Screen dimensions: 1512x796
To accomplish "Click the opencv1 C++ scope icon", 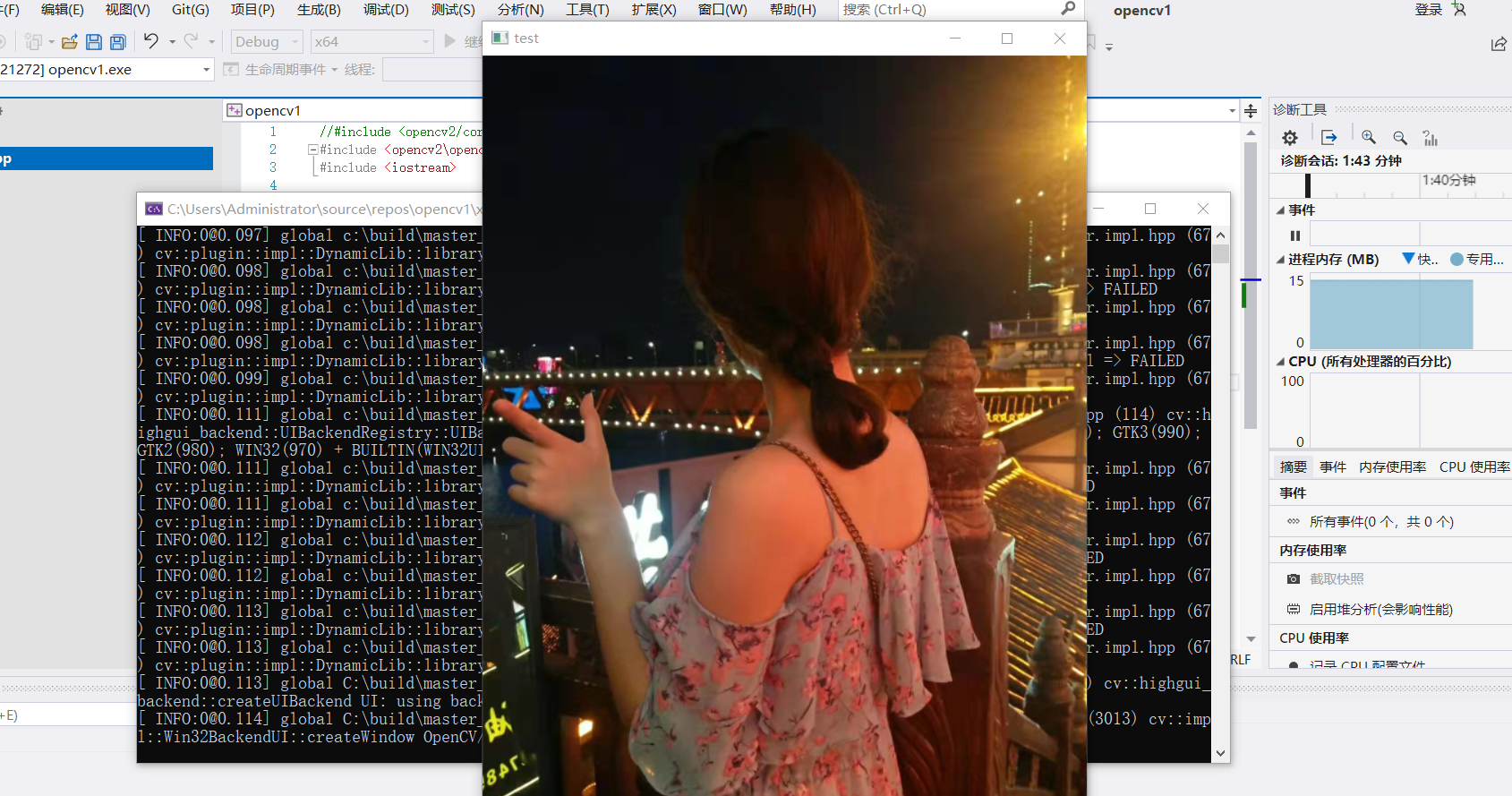I will (235, 110).
